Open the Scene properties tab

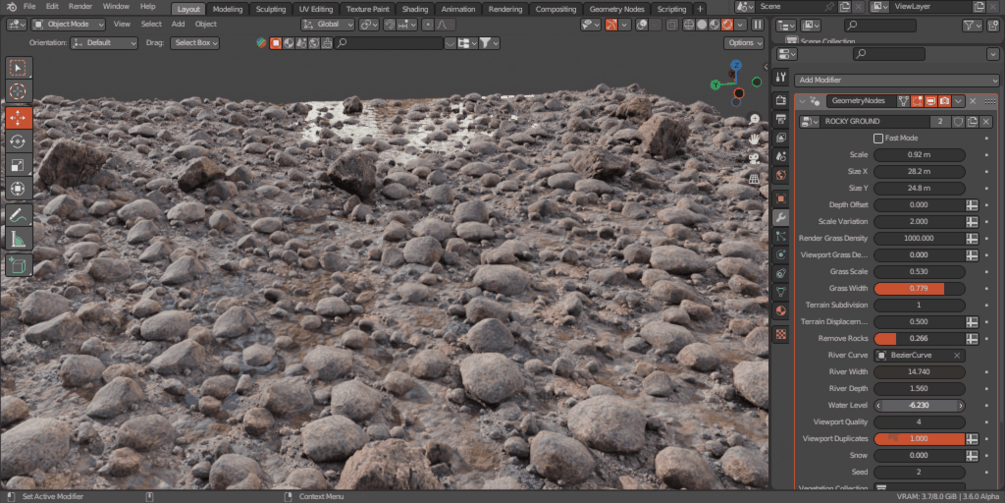pos(781,156)
